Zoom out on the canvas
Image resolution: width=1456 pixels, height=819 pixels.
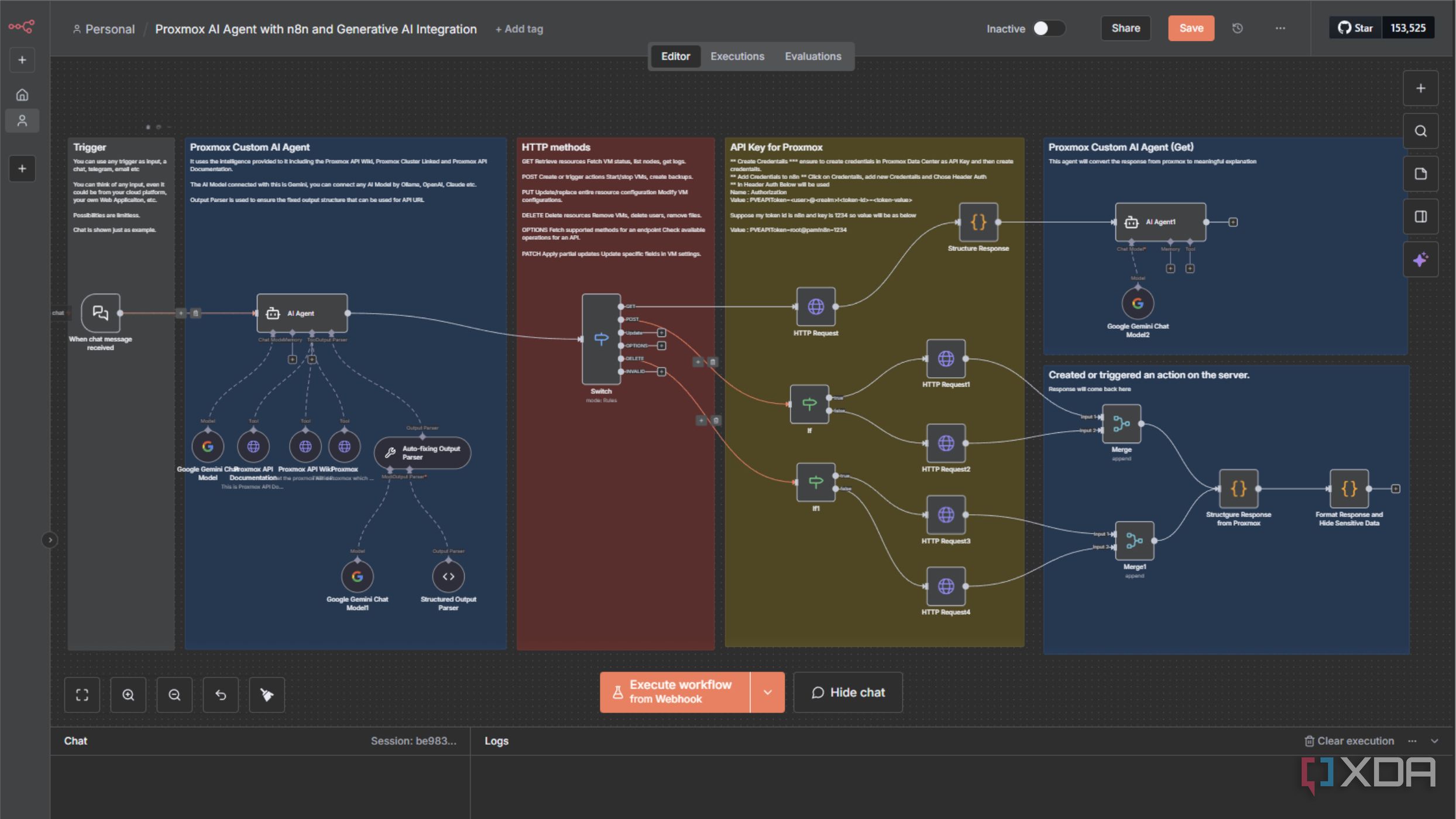(174, 694)
